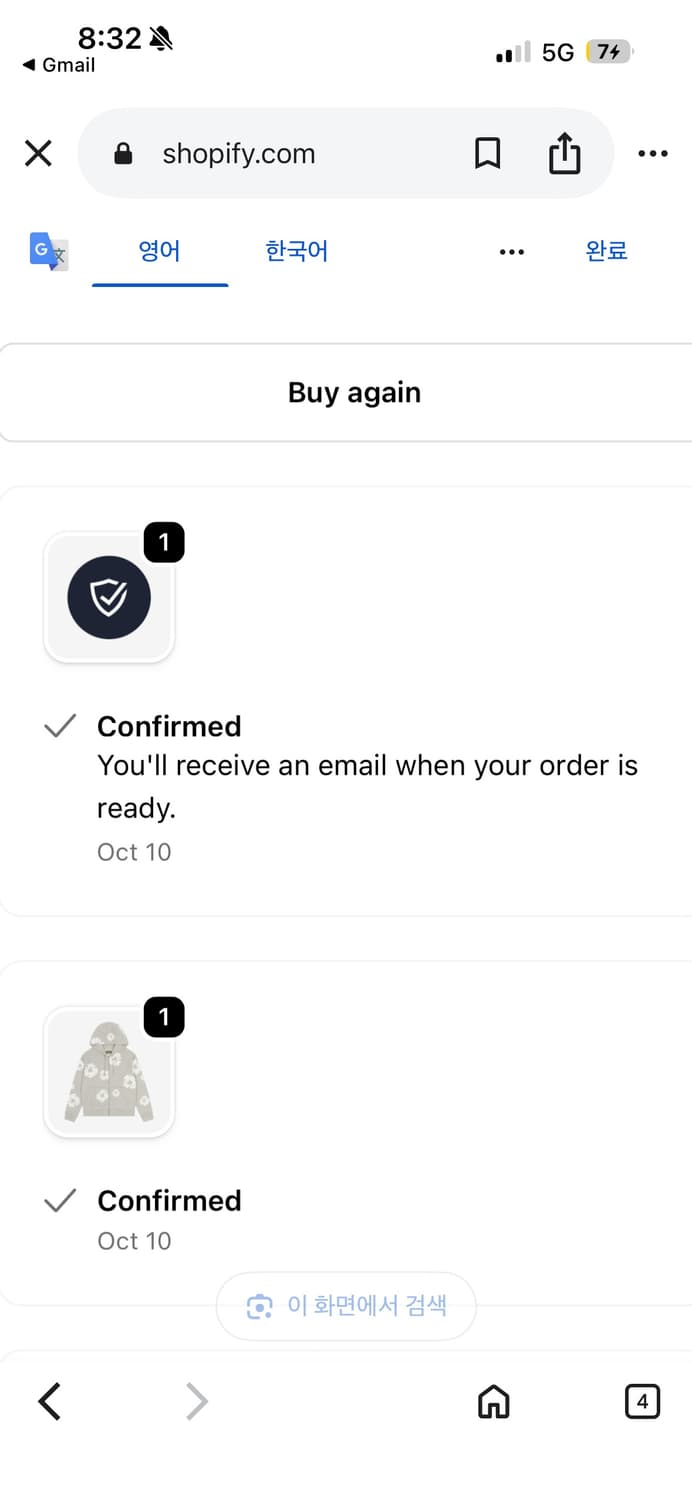Screen dimensions: 692x1500
Task: Select the 영어 language tab
Action: 160,250
